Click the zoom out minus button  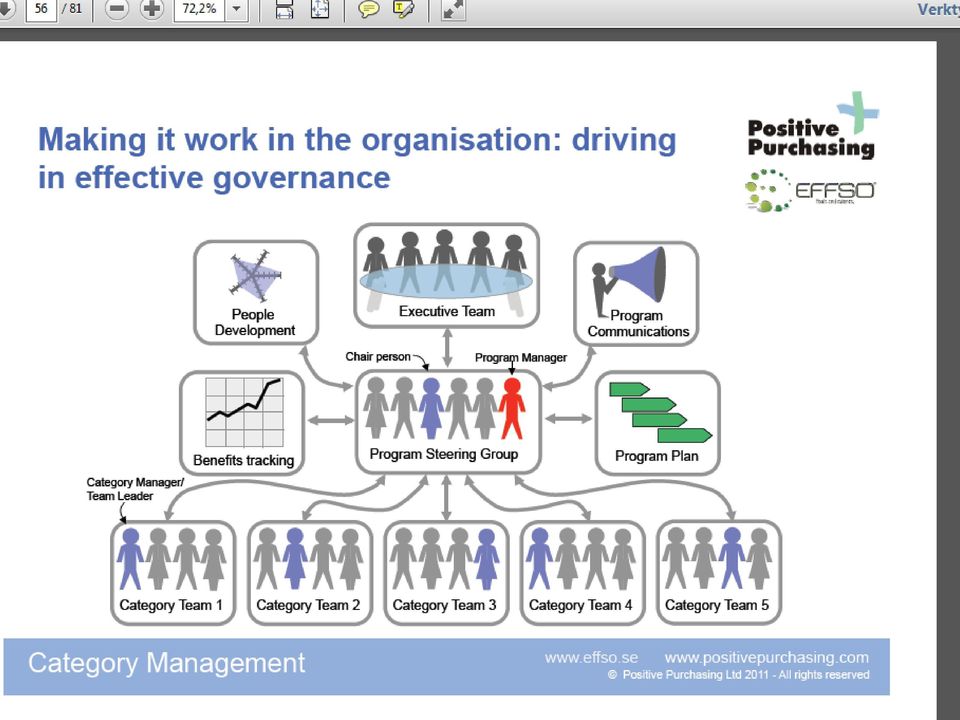(x=116, y=9)
